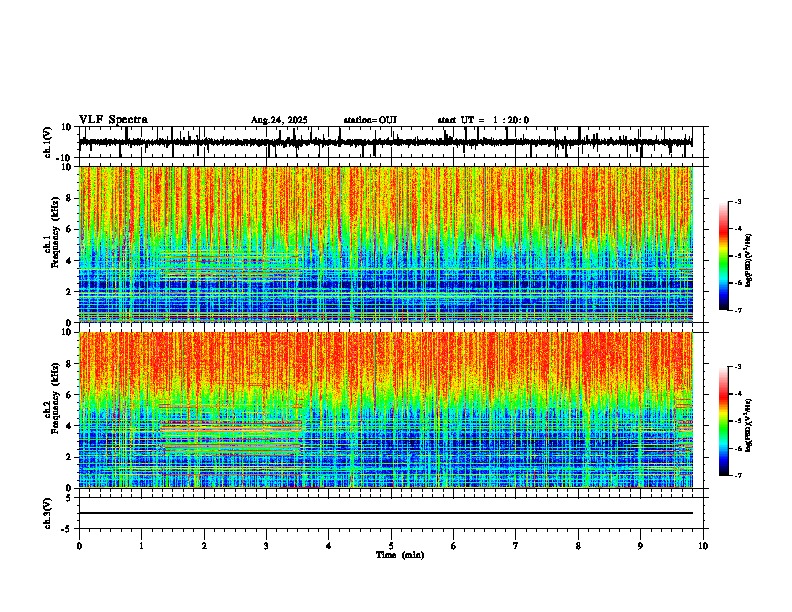Click time axis tick label '1'
The height and width of the screenshot is (612, 792).
point(141,546)
